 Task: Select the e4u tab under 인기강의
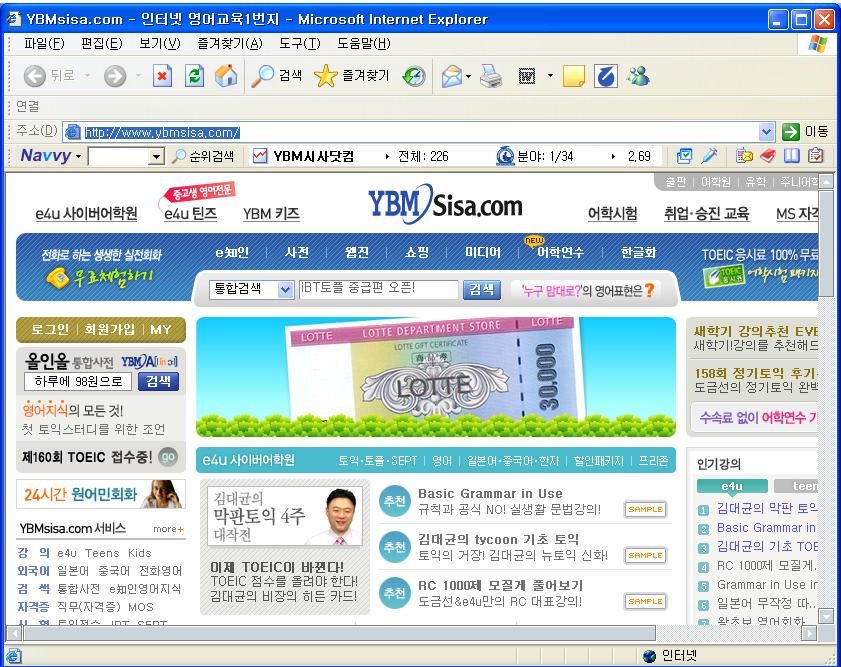[732, 486]
